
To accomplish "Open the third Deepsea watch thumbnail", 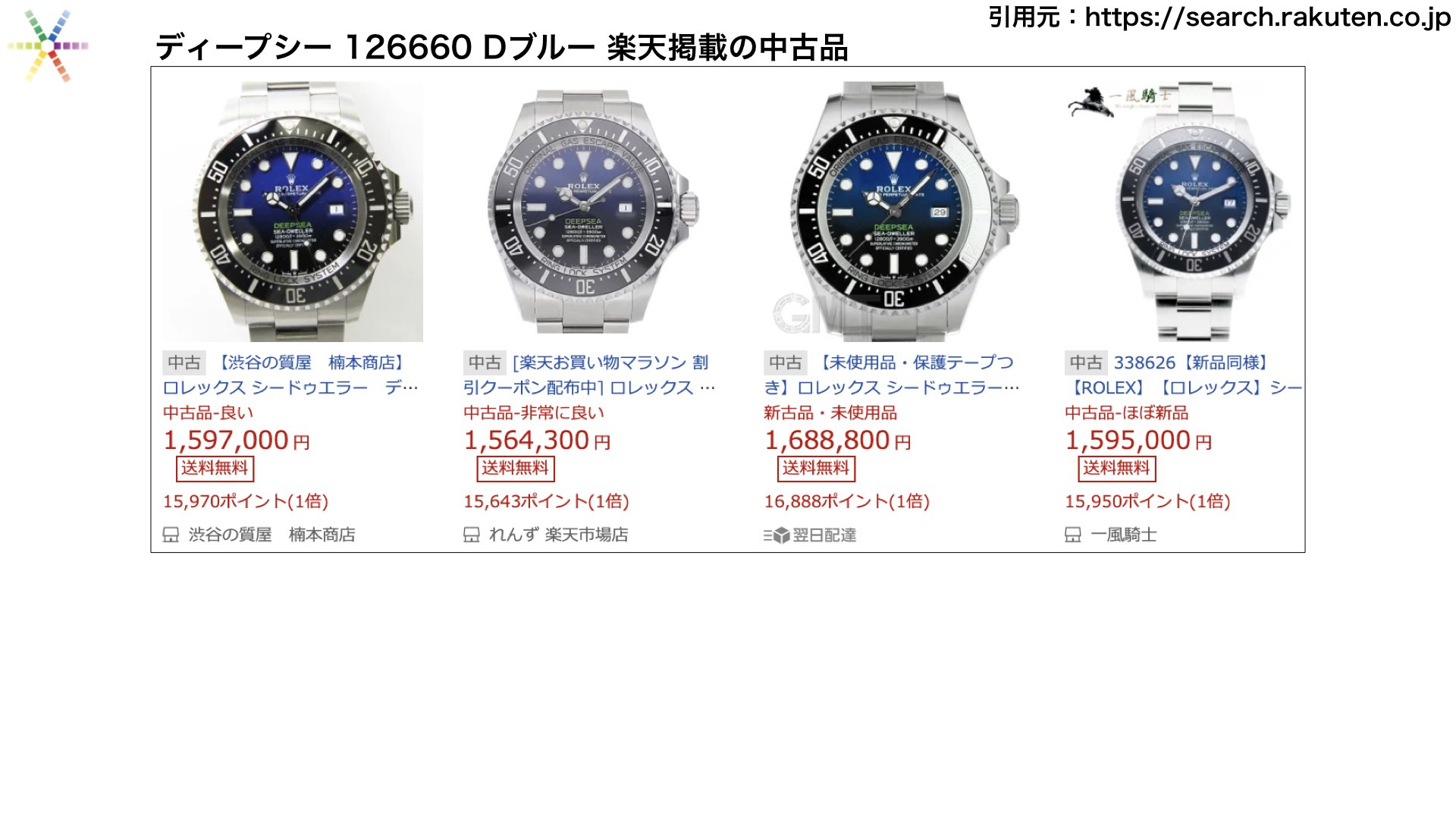I will pos(894,212).
